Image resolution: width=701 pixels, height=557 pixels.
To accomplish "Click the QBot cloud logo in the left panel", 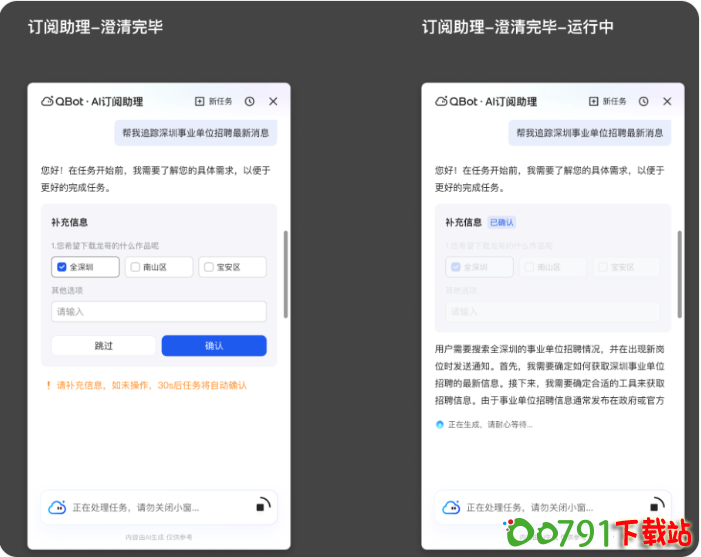I will (46, 102).
